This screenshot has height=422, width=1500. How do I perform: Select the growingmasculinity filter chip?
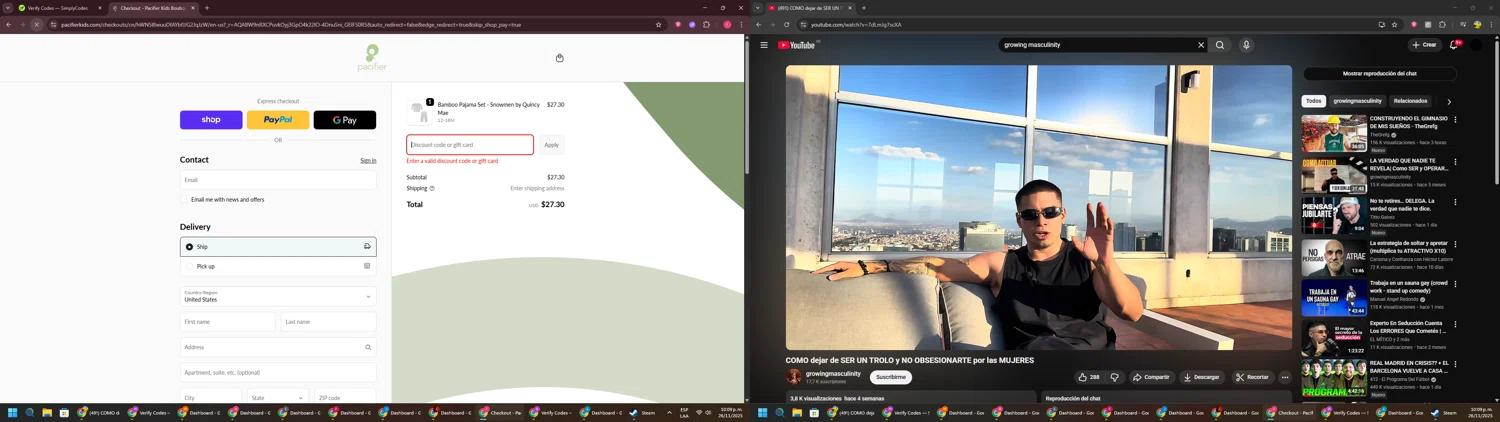click(x=1358, y=101)
